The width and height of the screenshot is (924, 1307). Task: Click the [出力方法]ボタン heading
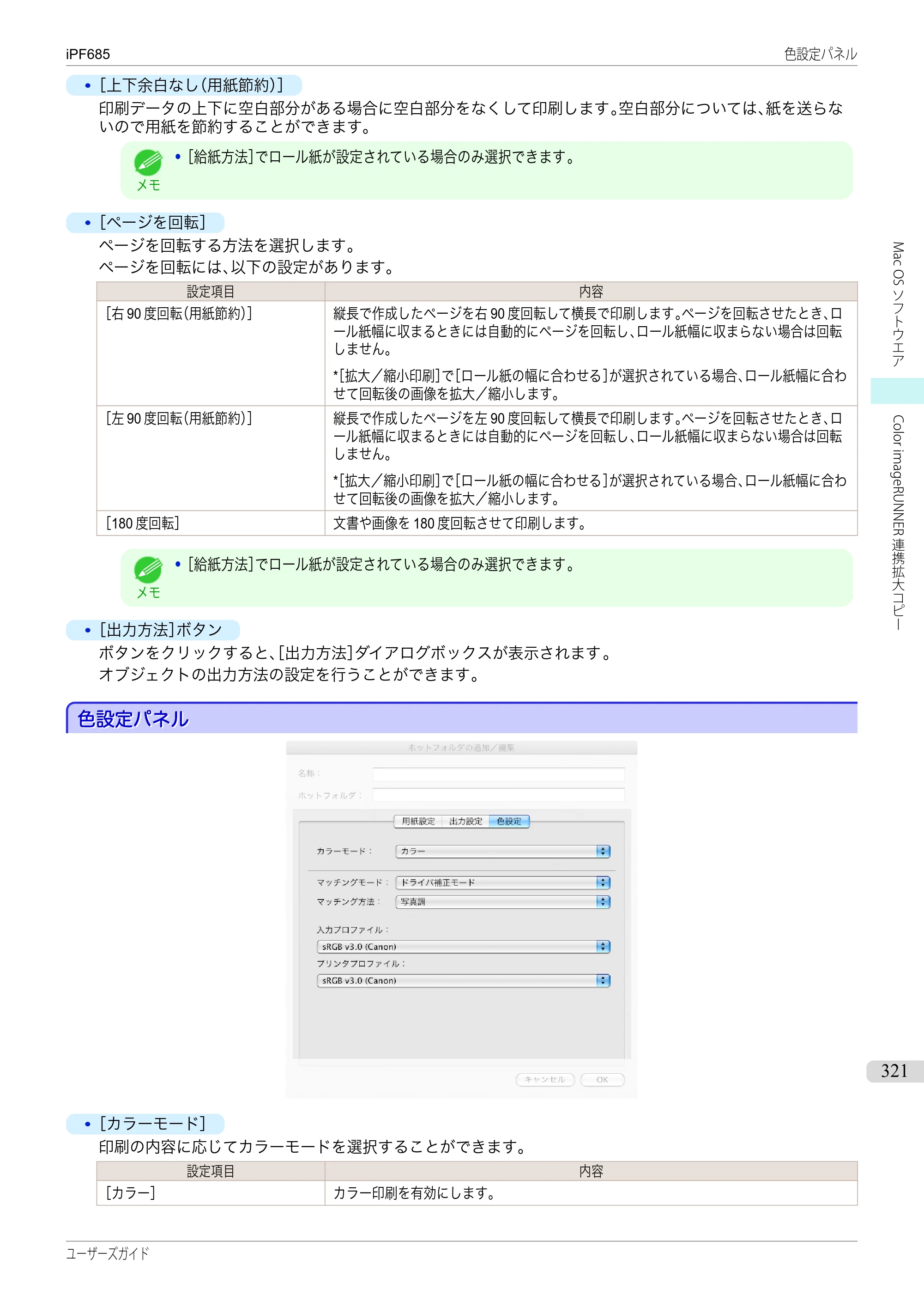pos(160,630)
